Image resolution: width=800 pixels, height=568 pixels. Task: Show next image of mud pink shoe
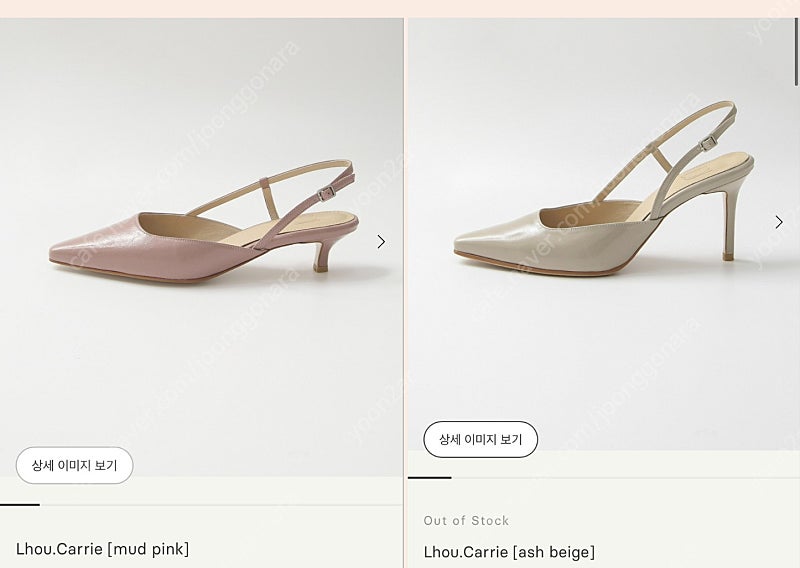[x=381, y=241]
